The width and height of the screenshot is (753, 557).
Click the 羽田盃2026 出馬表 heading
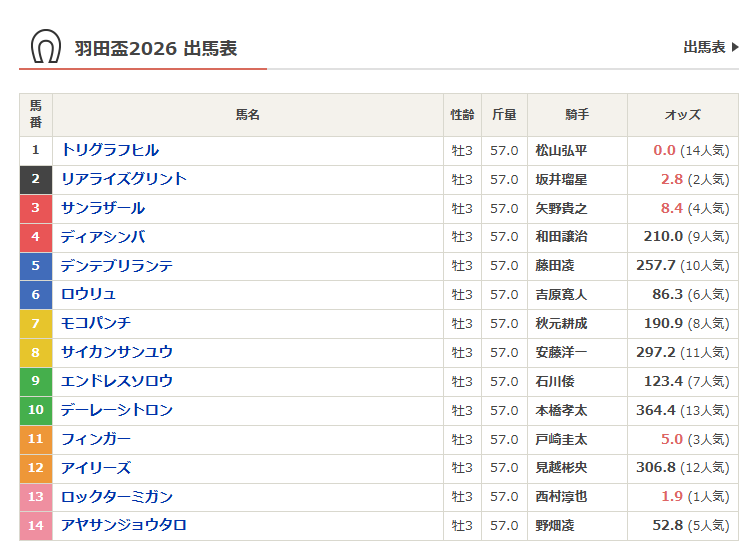[x=156, y=48]
